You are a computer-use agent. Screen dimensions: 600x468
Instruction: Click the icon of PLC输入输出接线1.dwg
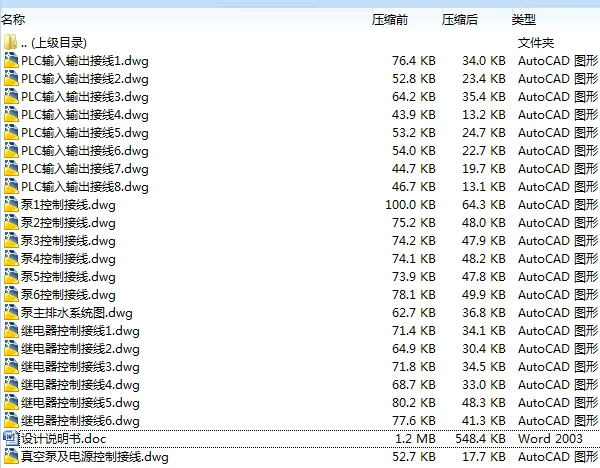(x=11, y=60)
